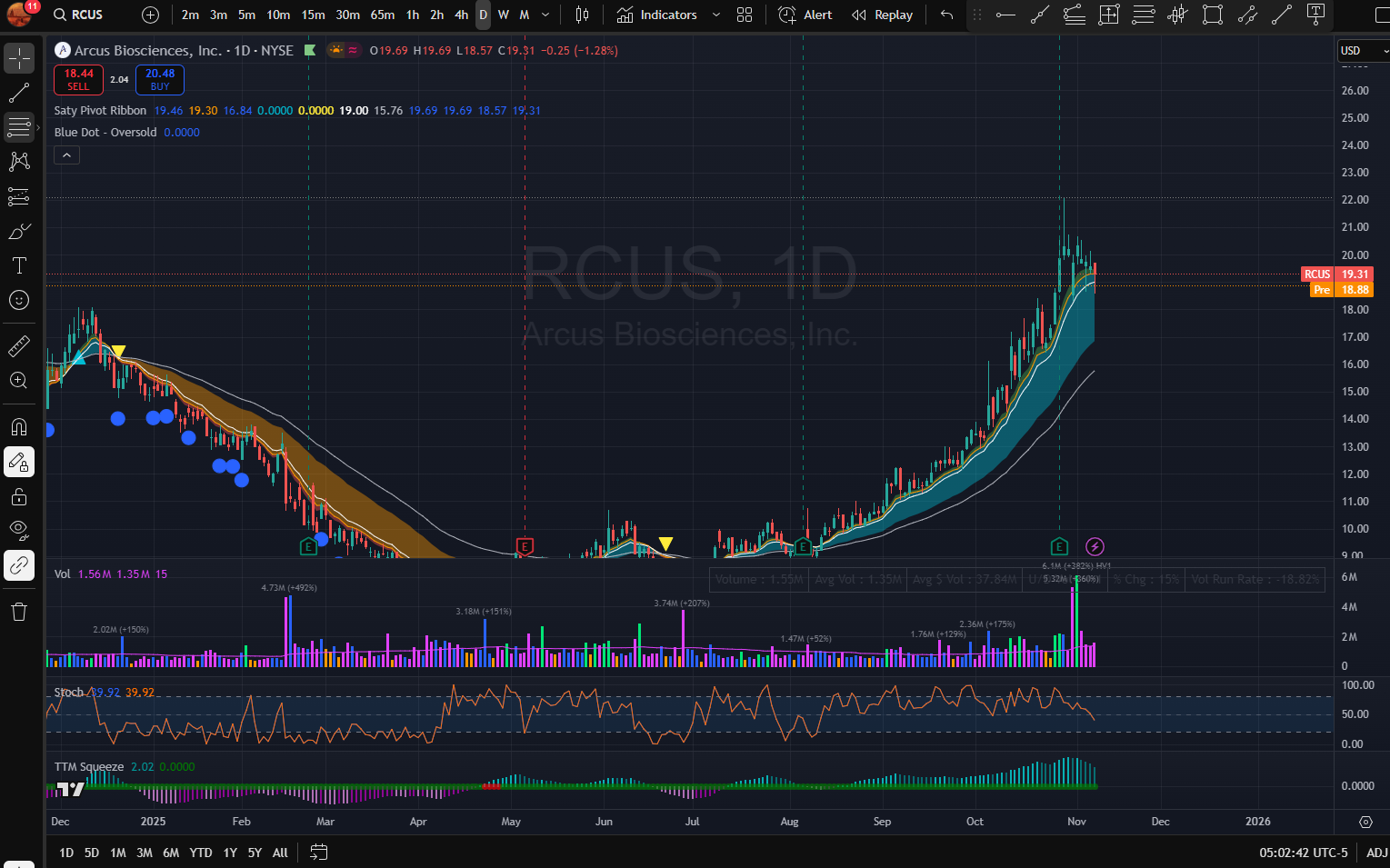Select horizontal line in drawing favorites toolbar
This screenshot has width=1390, height=868.
coord(1005,15)
